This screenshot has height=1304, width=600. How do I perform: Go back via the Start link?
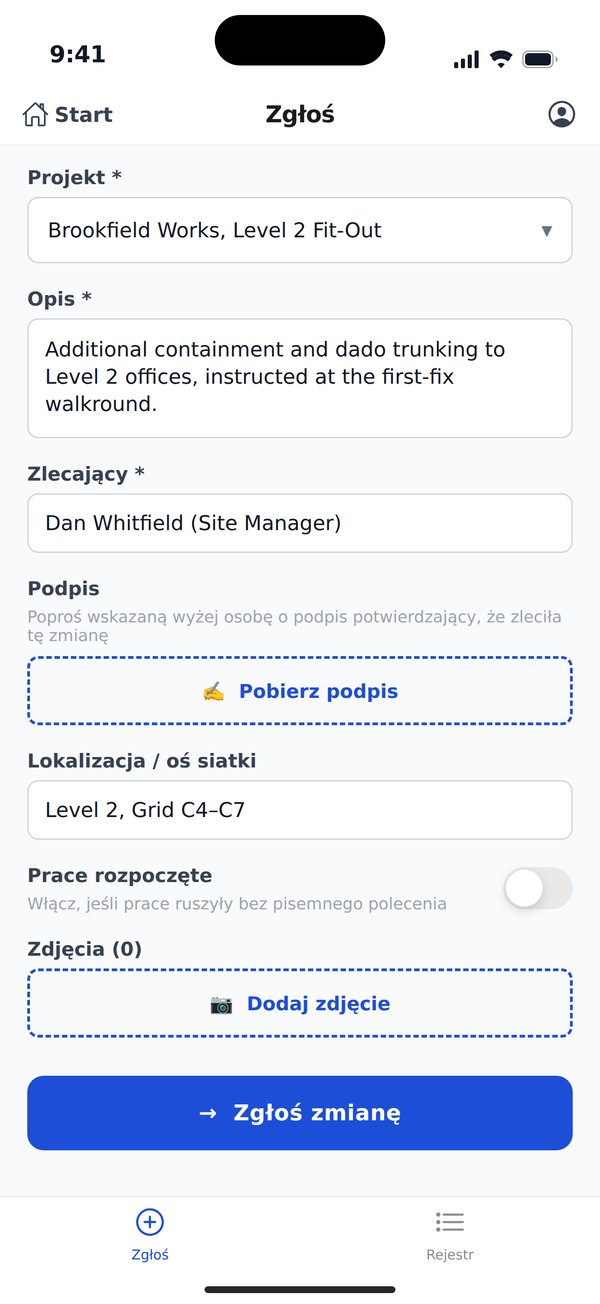67,114
